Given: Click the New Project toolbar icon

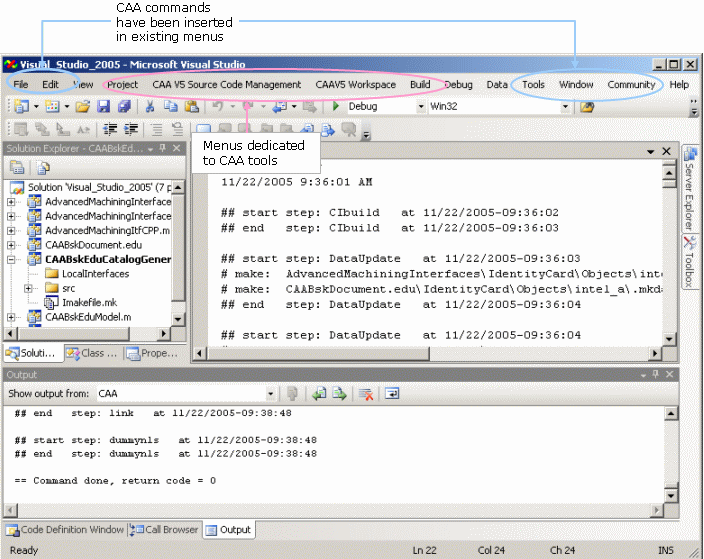Looking at the screenshot, I should coord(21,106).
